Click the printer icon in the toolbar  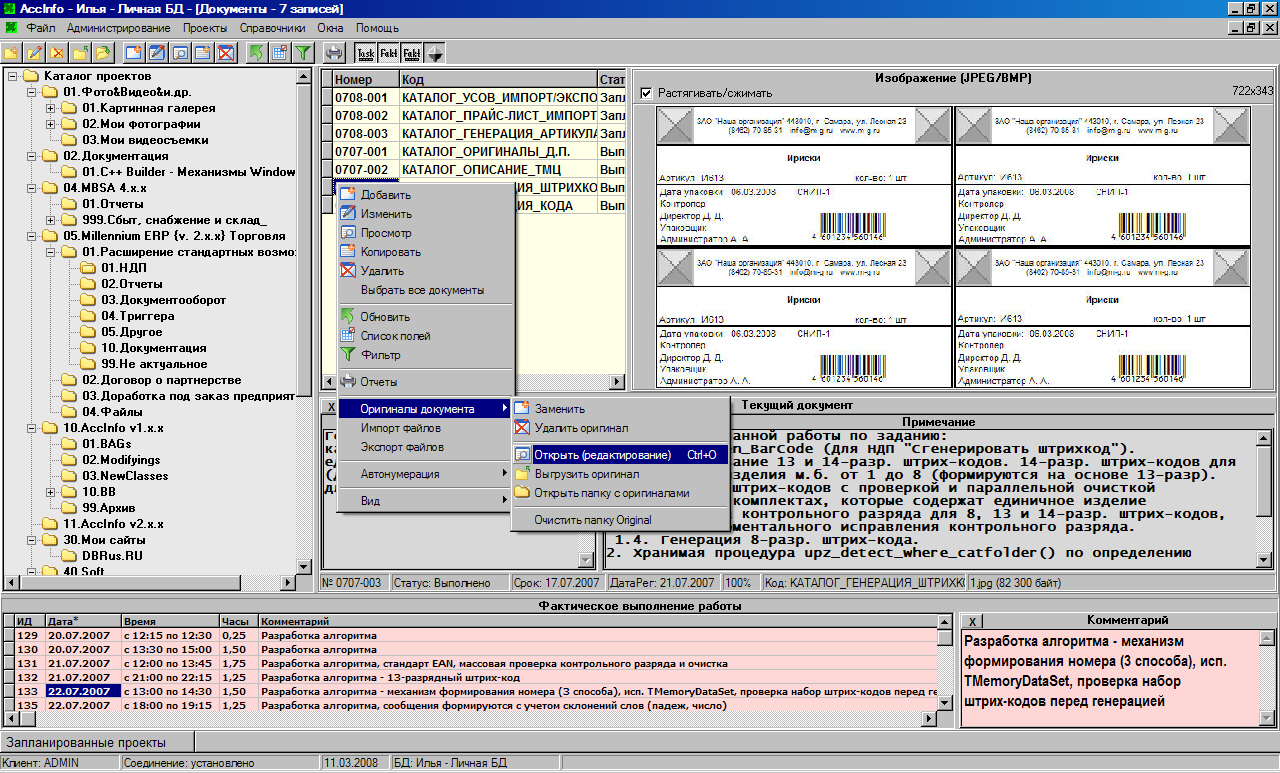335,53
